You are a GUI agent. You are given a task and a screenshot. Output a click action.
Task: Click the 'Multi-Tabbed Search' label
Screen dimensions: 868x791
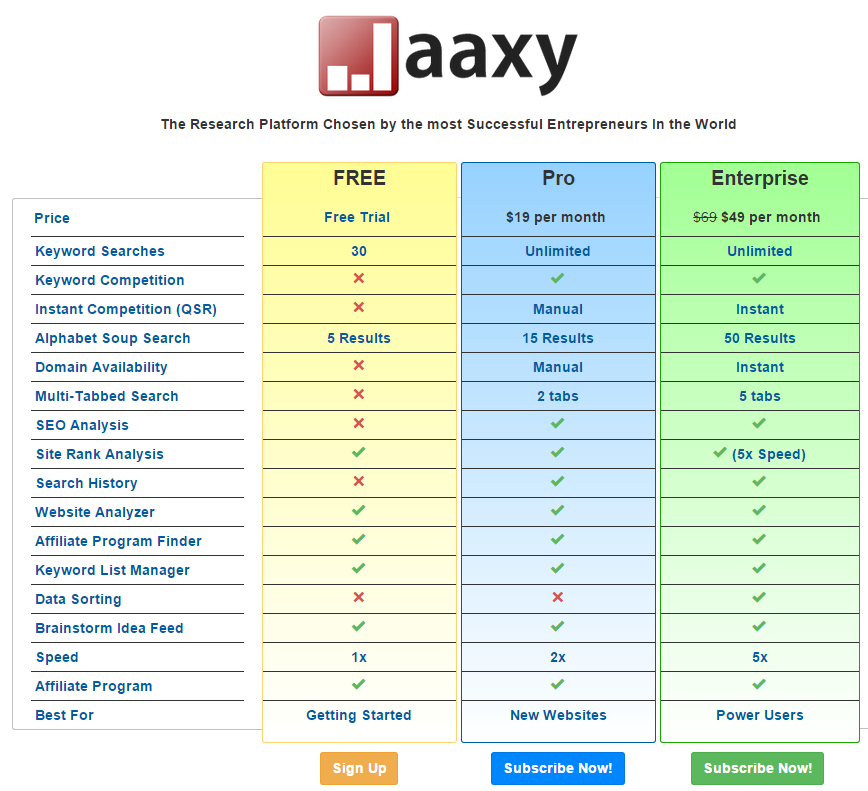(106, 396)
